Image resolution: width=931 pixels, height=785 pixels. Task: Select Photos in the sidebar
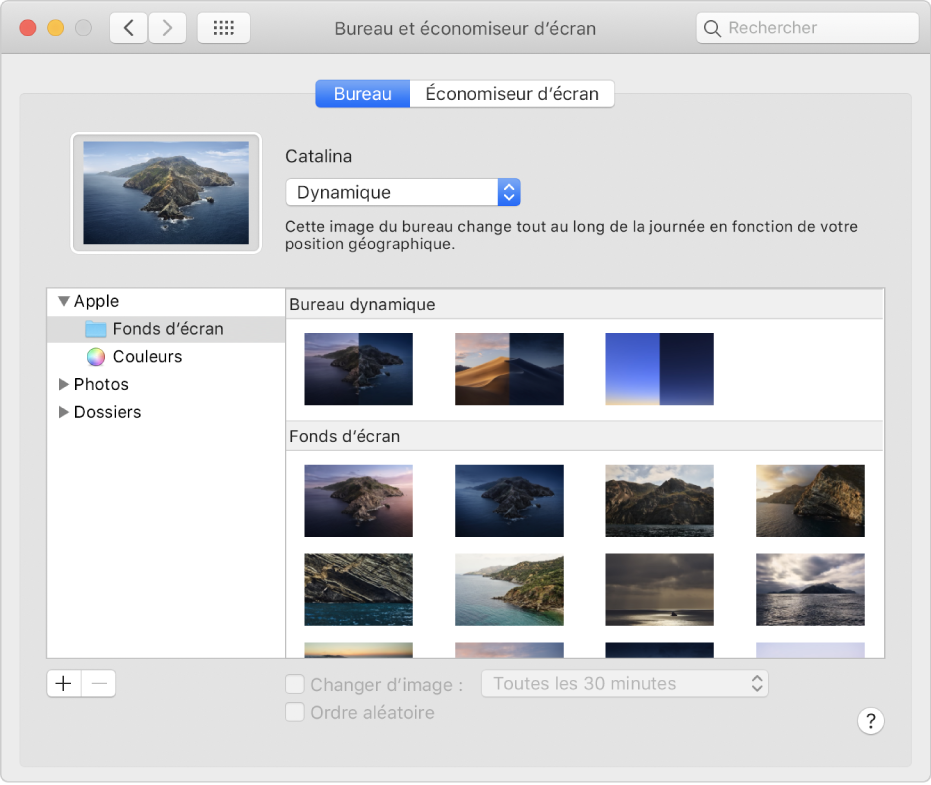coord(166,384)
